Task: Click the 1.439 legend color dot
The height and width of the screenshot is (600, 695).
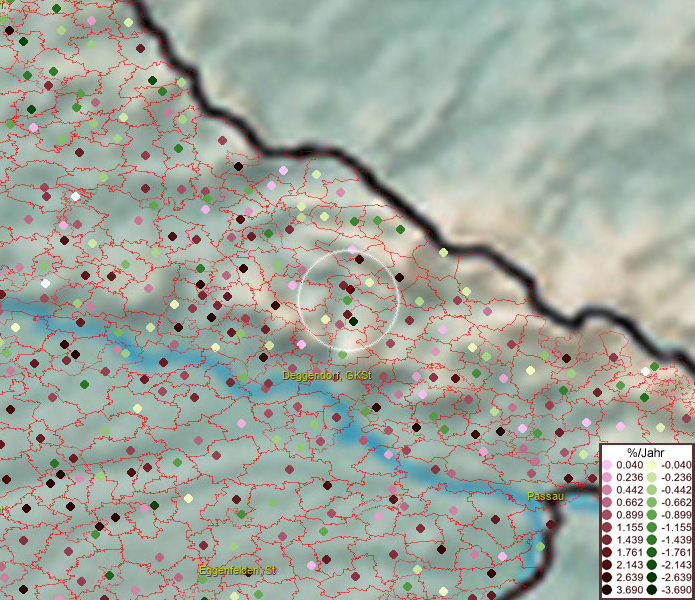Action: coord(607,540)
